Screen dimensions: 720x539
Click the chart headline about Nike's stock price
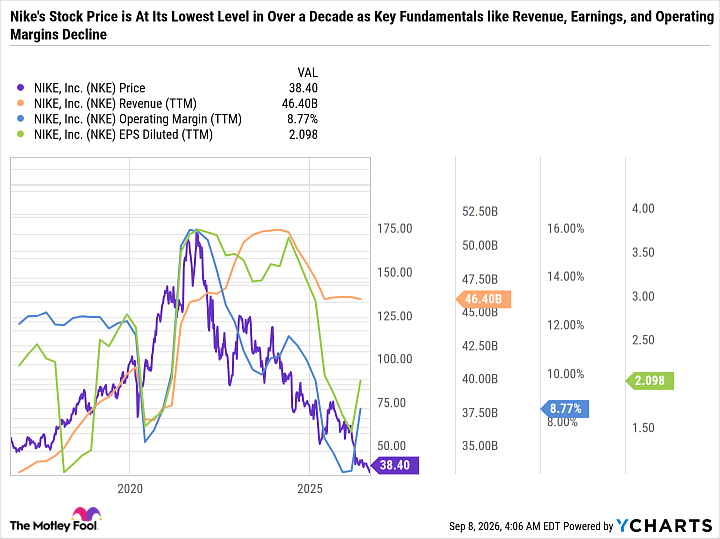(362, 25)
